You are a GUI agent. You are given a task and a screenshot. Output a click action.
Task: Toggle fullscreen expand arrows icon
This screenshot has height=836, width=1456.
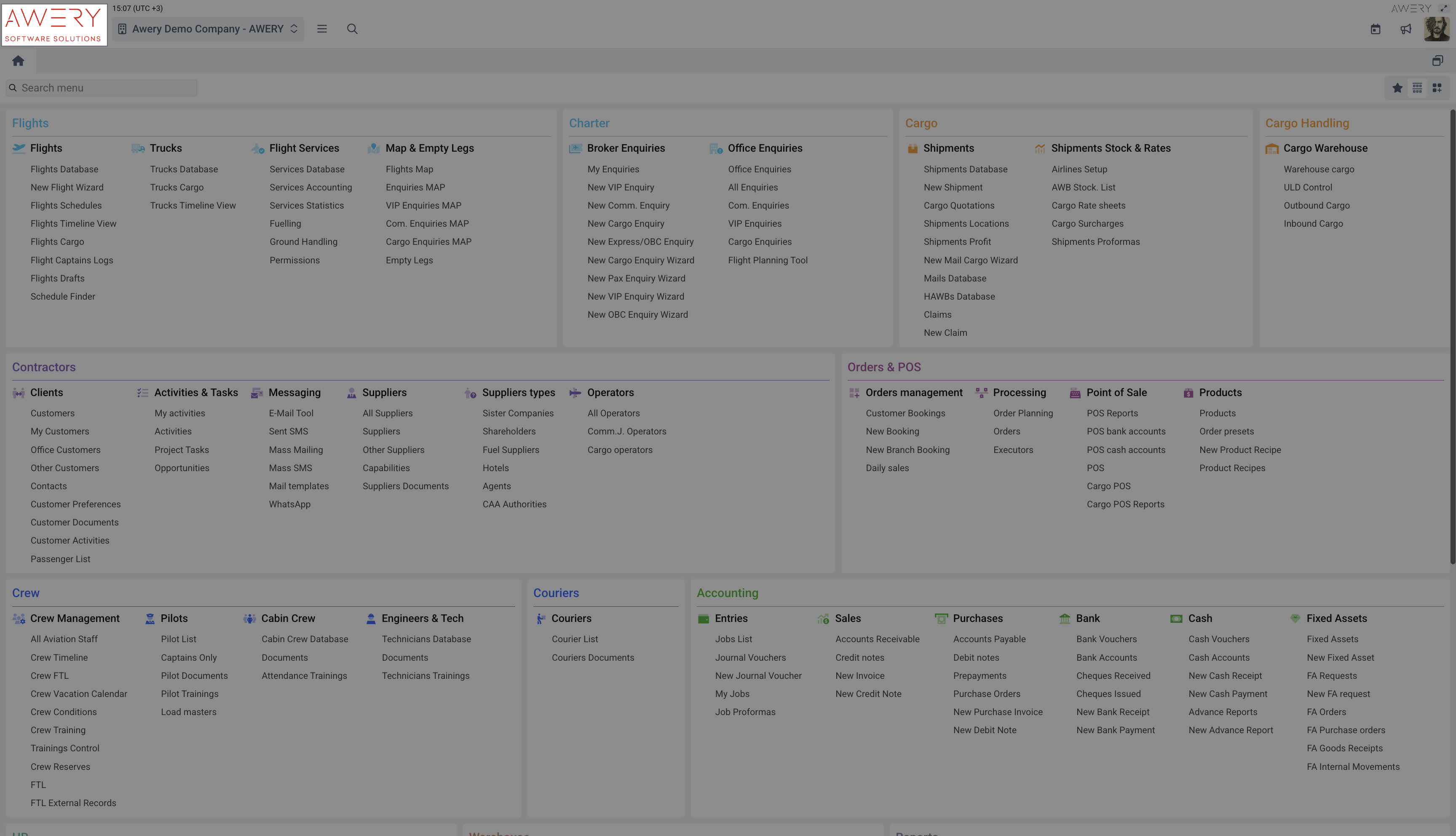tap(1443, 8)
